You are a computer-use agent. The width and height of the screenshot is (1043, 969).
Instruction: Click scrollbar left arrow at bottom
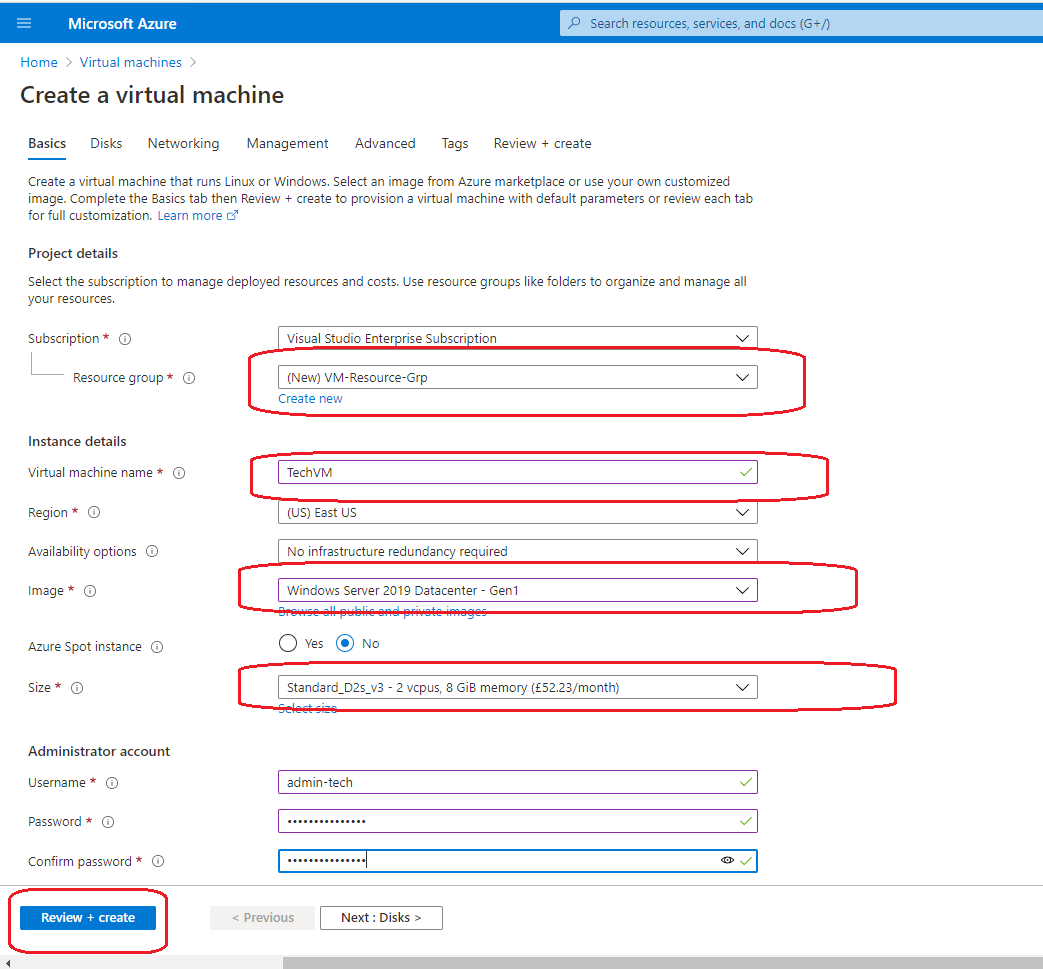7,963
